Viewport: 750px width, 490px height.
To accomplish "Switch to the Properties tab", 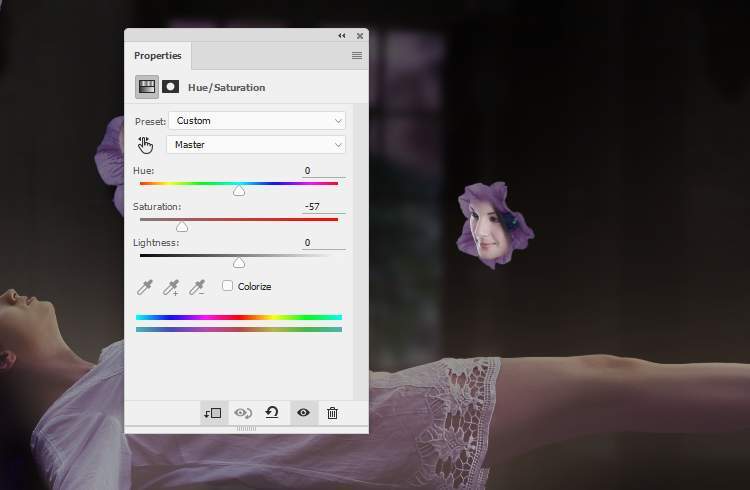I will coord(158,56).
